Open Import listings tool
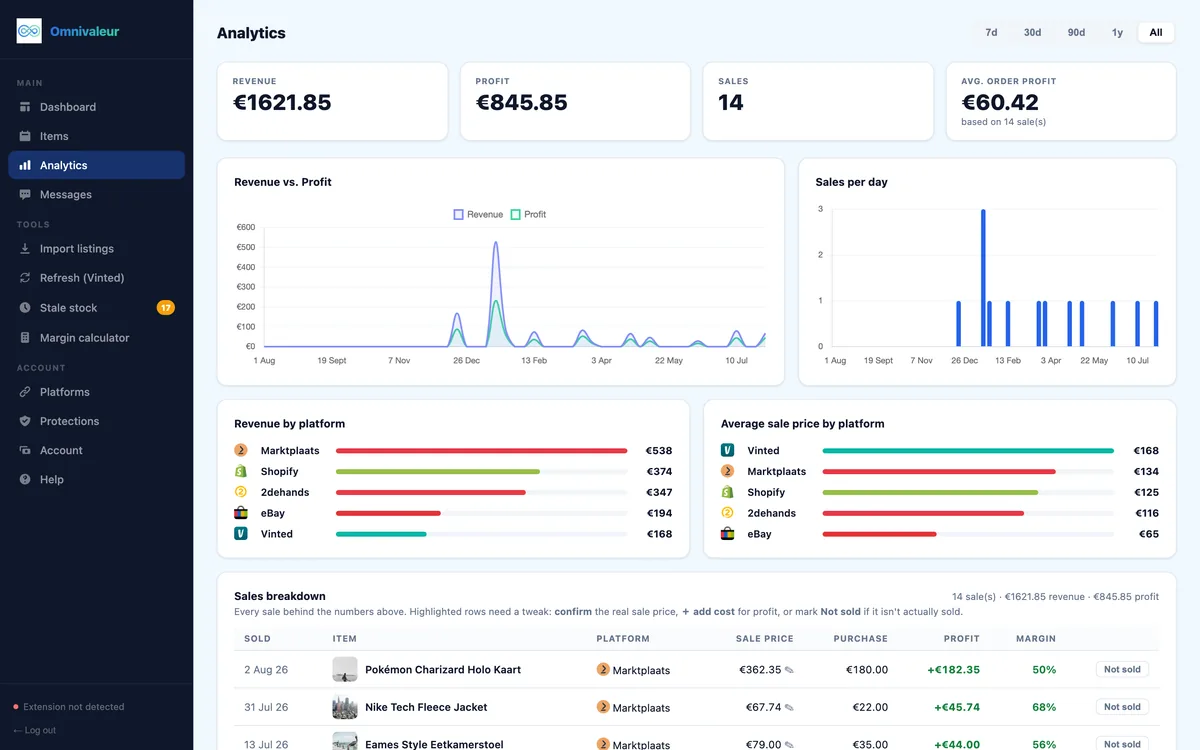Viewport: 1200px width, 750px height. point(96,248)
